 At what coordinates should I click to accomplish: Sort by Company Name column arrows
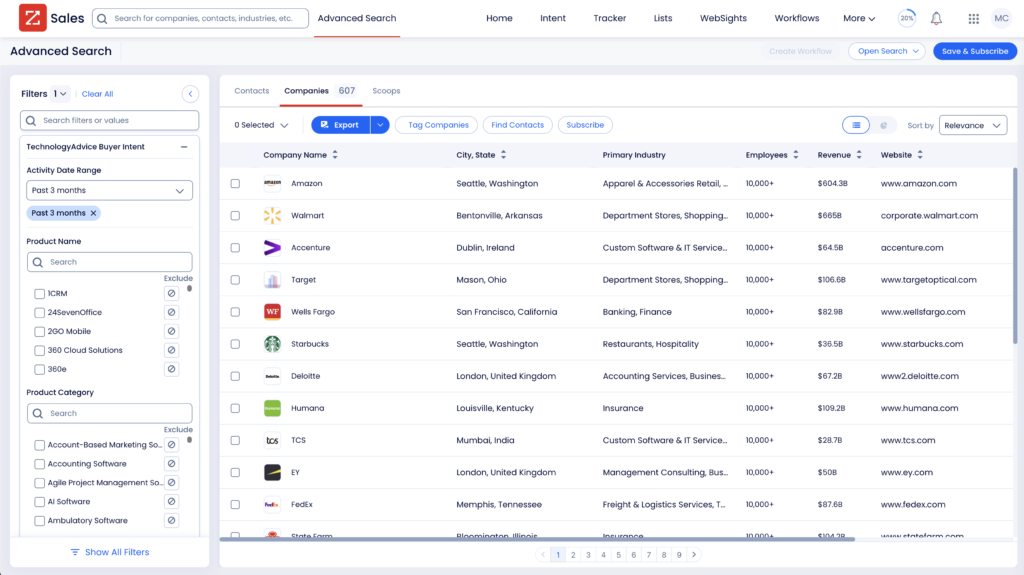335,155
